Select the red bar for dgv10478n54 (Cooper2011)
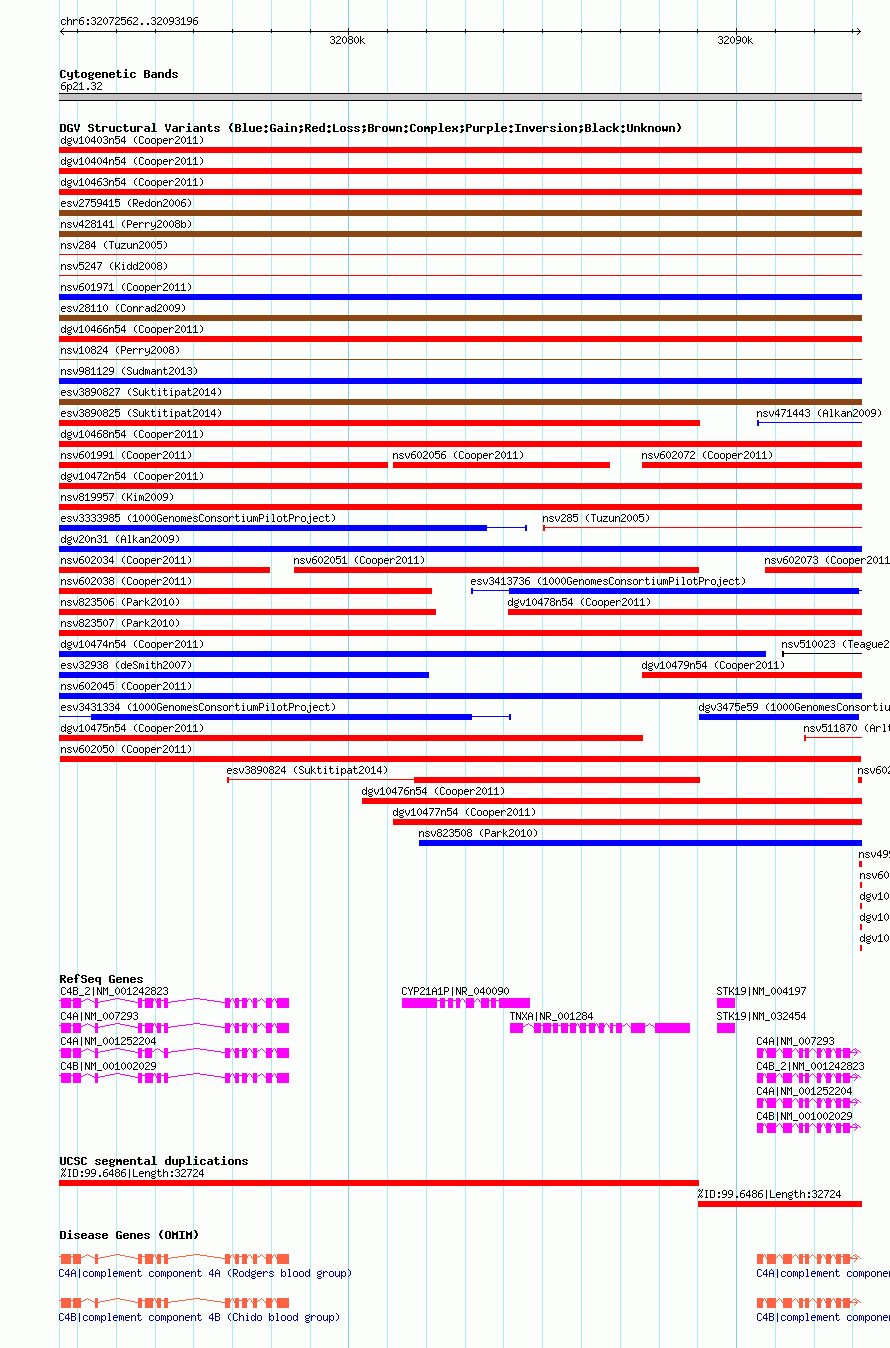The width and height of the screenshot is (890, 1348). (685, 612)
